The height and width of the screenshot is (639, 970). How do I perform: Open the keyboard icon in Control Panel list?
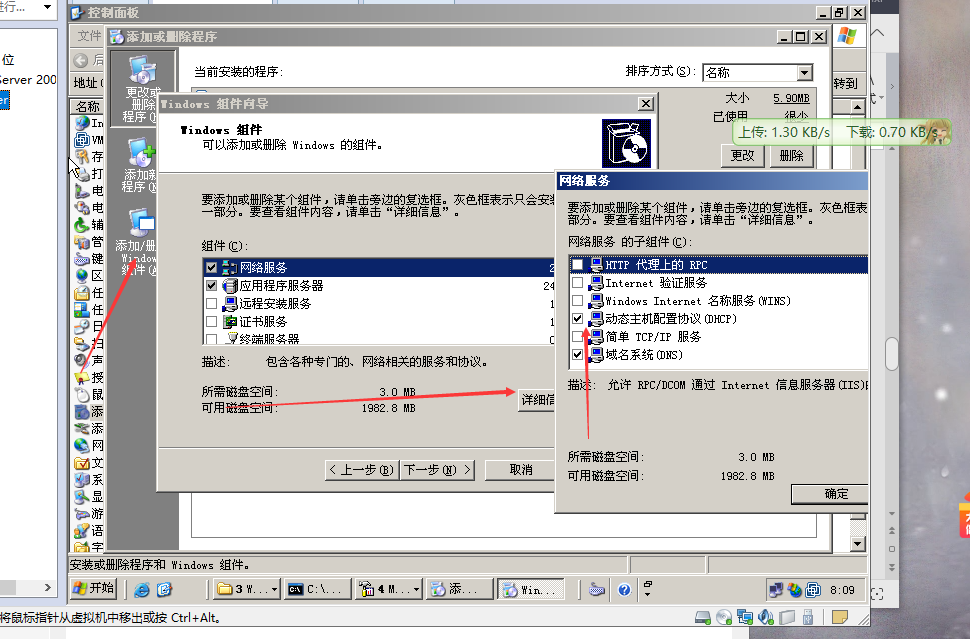82,259
